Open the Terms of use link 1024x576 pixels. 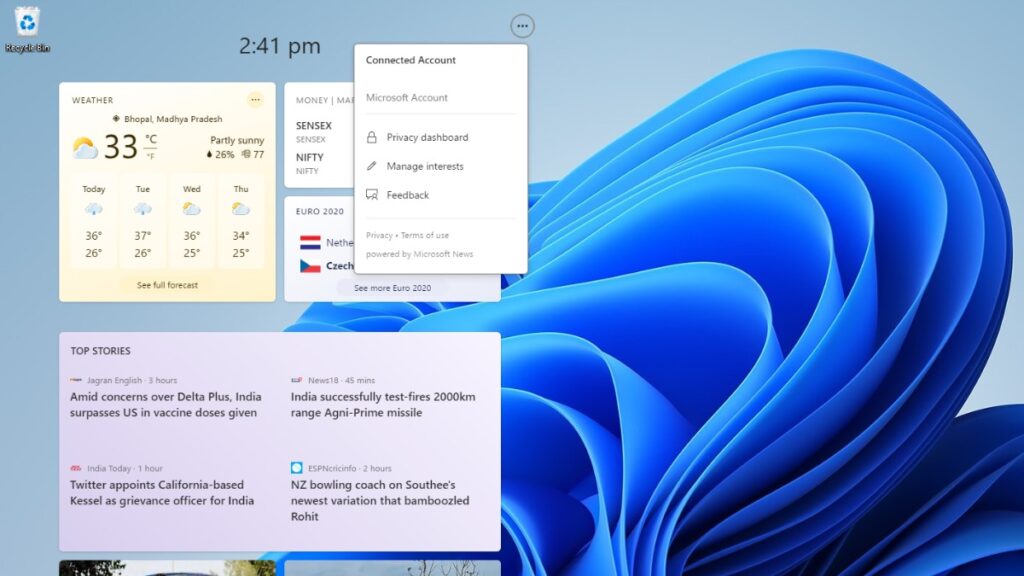coord(424,234)
